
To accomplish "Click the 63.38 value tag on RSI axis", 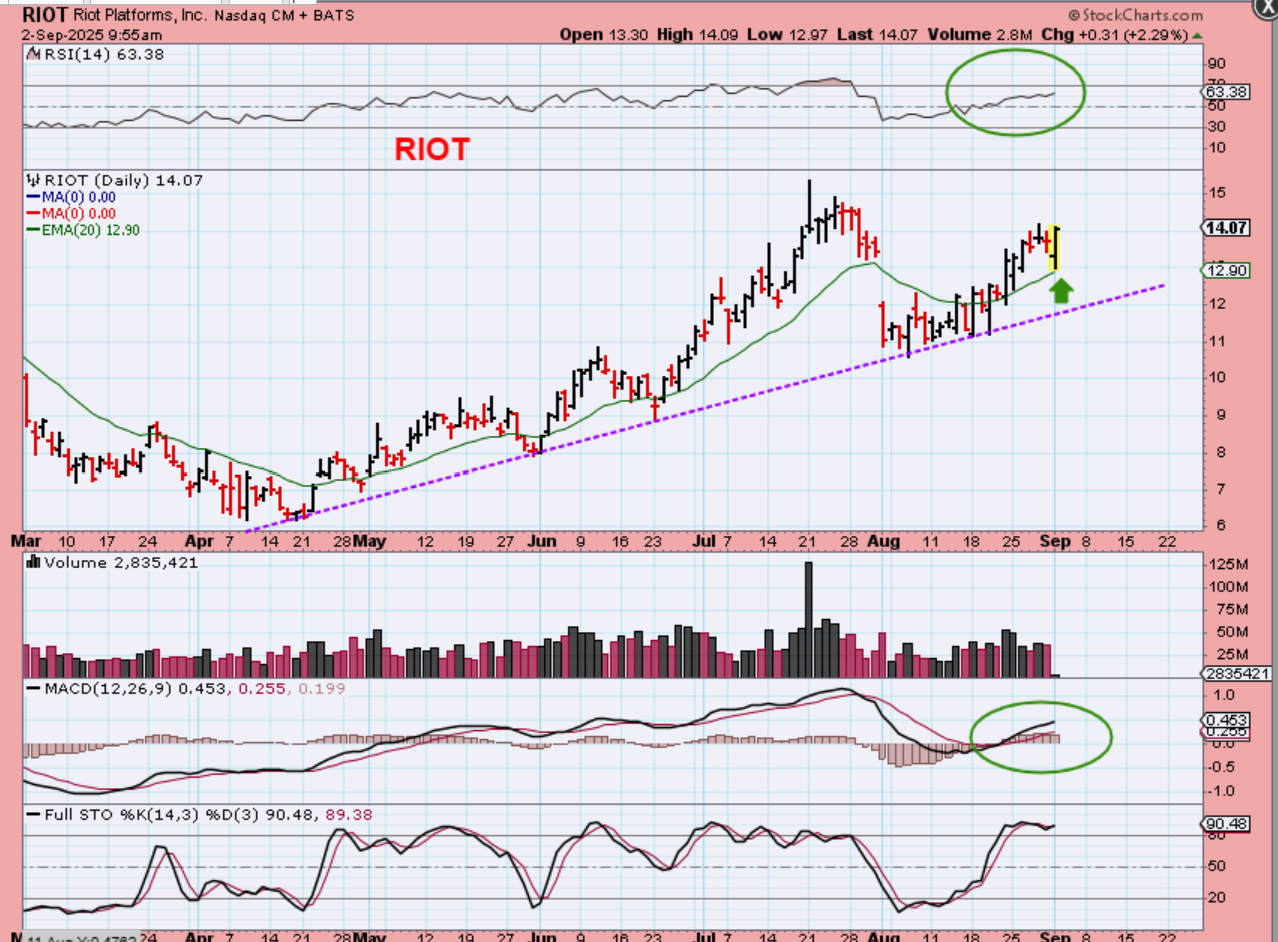I will tap(1223, 91).
